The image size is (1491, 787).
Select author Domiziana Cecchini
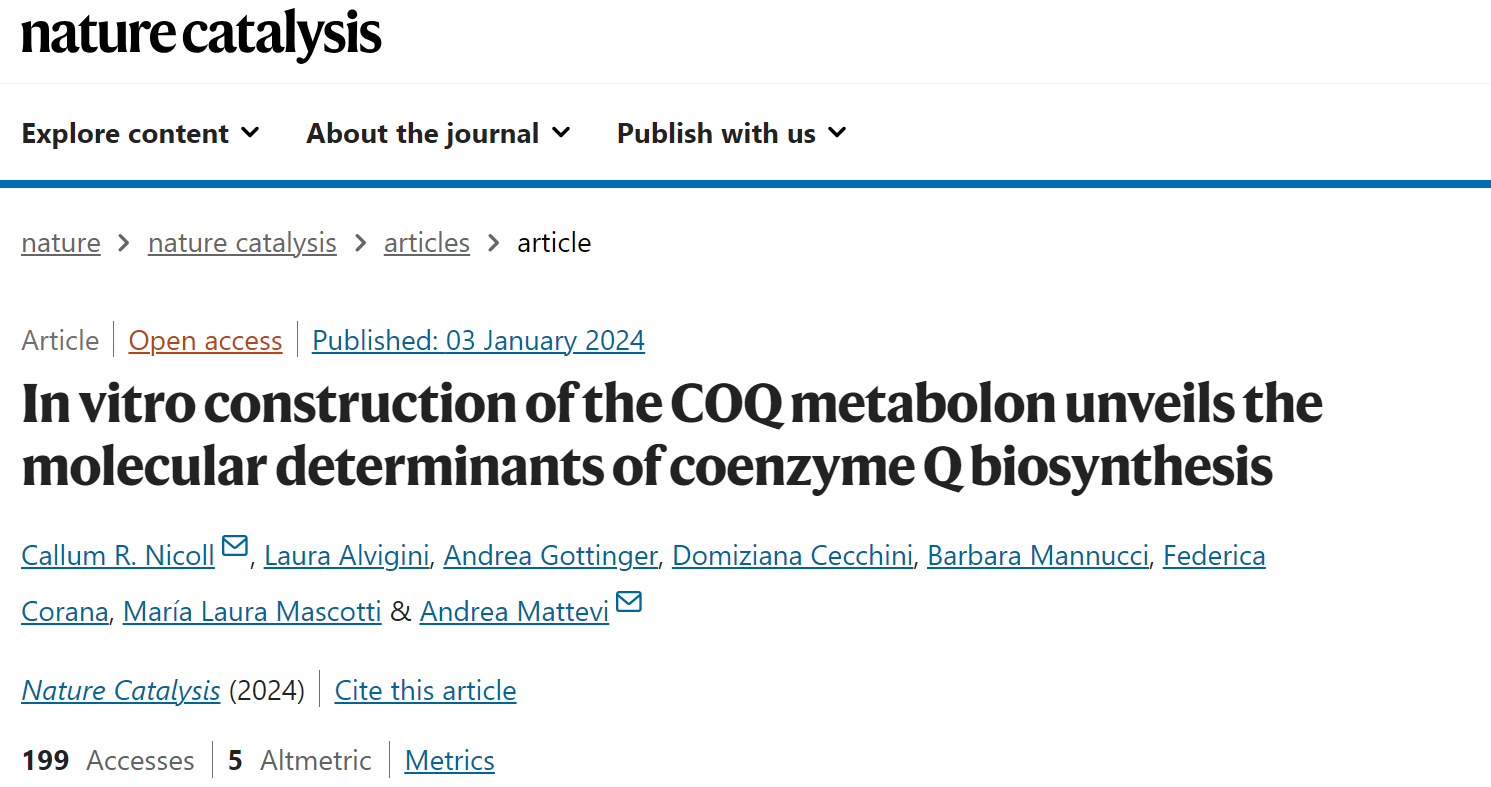pos(793,555)
